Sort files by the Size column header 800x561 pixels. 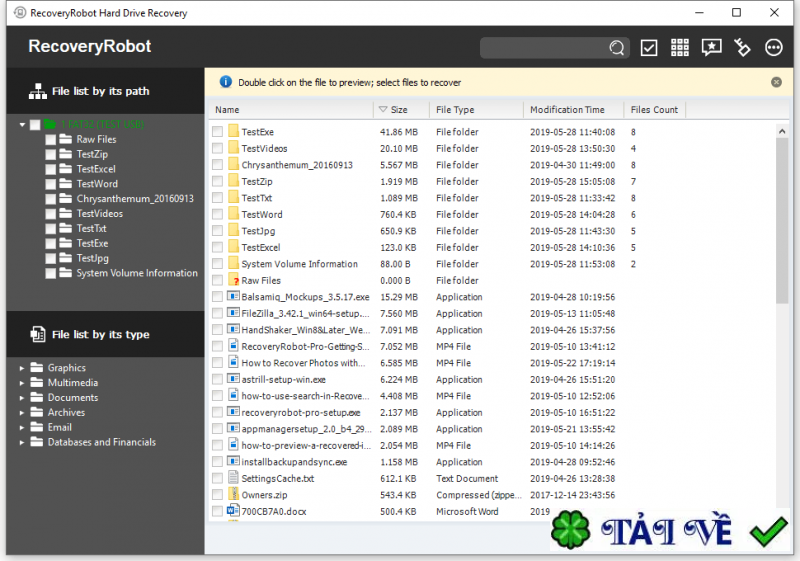pos(398,110)
